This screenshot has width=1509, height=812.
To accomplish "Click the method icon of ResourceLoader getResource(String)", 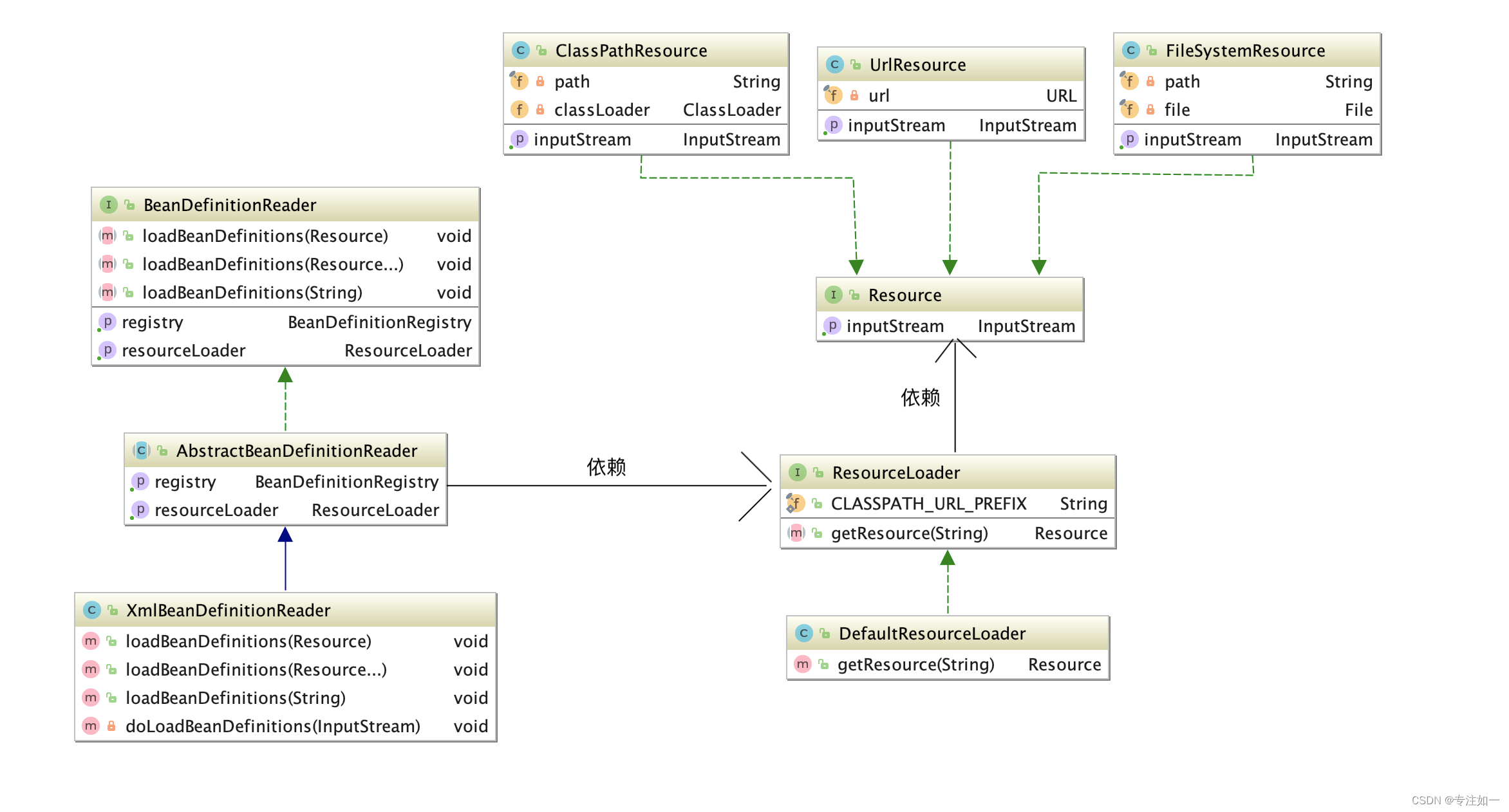I will coord(796,533).
